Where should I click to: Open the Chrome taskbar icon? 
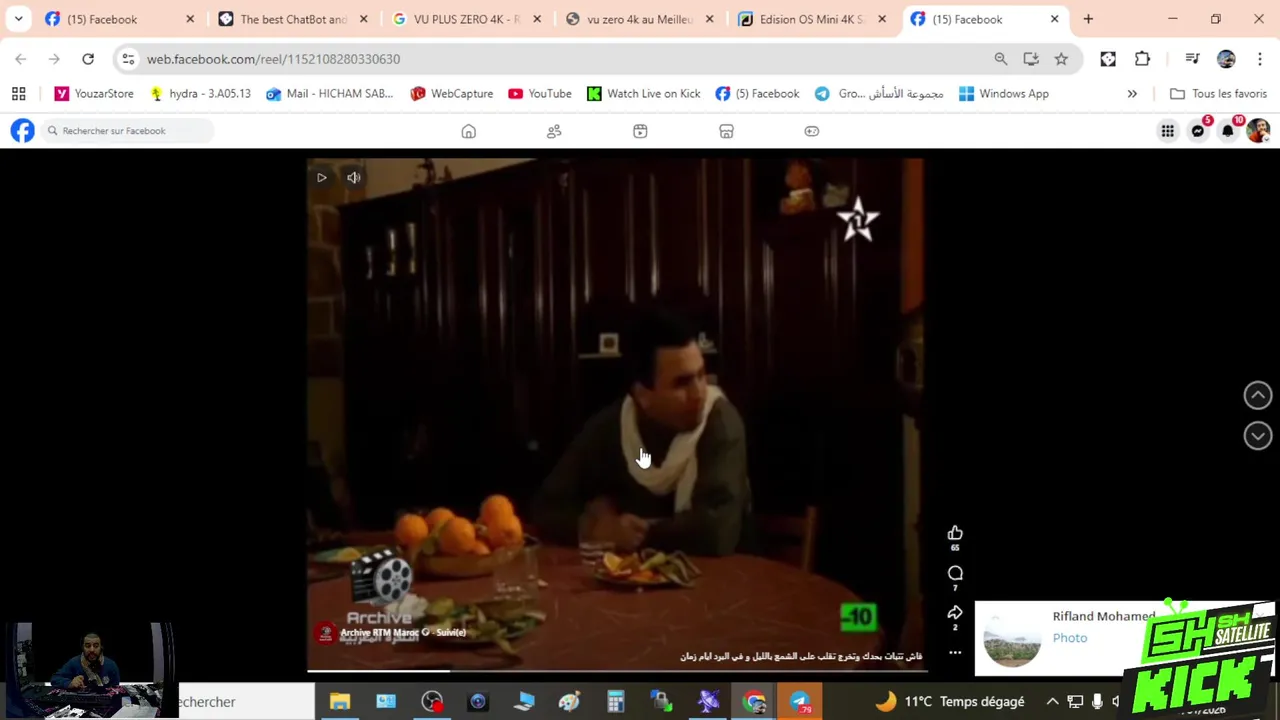pos(754,702)
